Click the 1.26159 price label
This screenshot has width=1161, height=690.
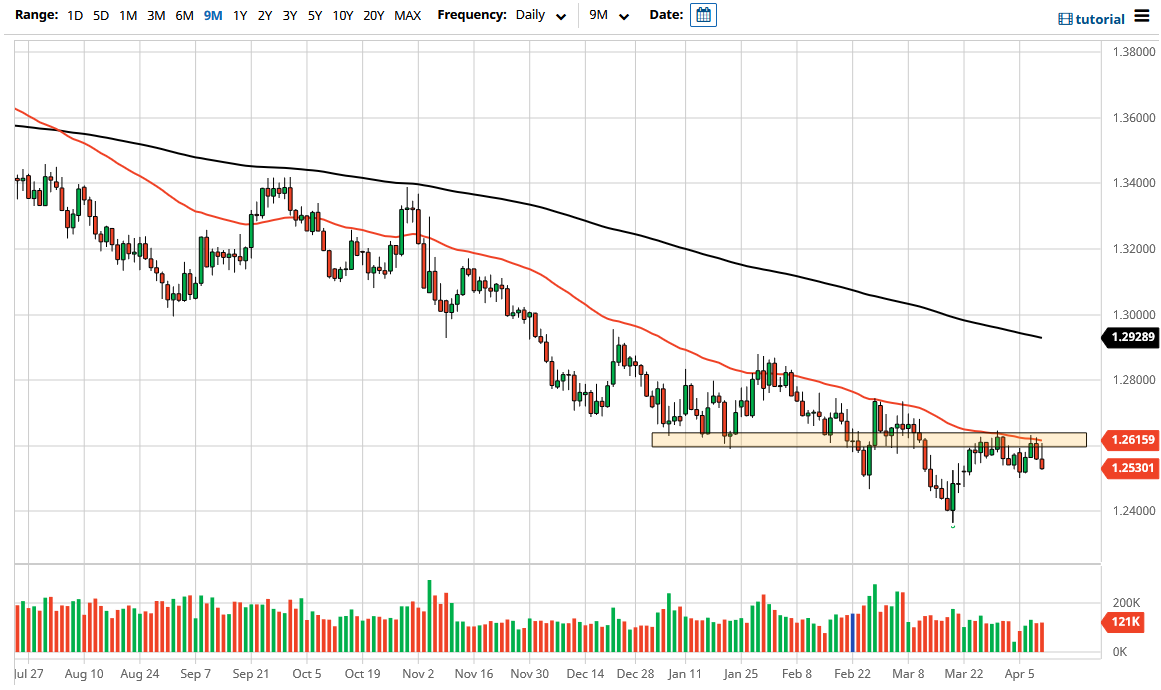point(1129,440)
